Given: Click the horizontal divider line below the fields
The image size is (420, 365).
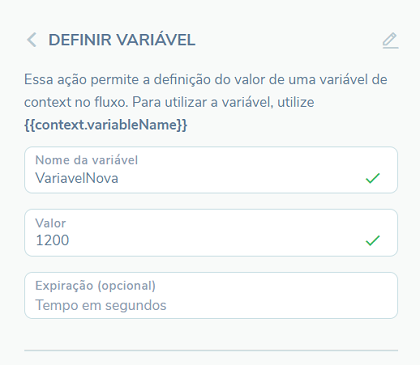Looking at the screenshot, I should pyautogui.click(x=211, y=350).
